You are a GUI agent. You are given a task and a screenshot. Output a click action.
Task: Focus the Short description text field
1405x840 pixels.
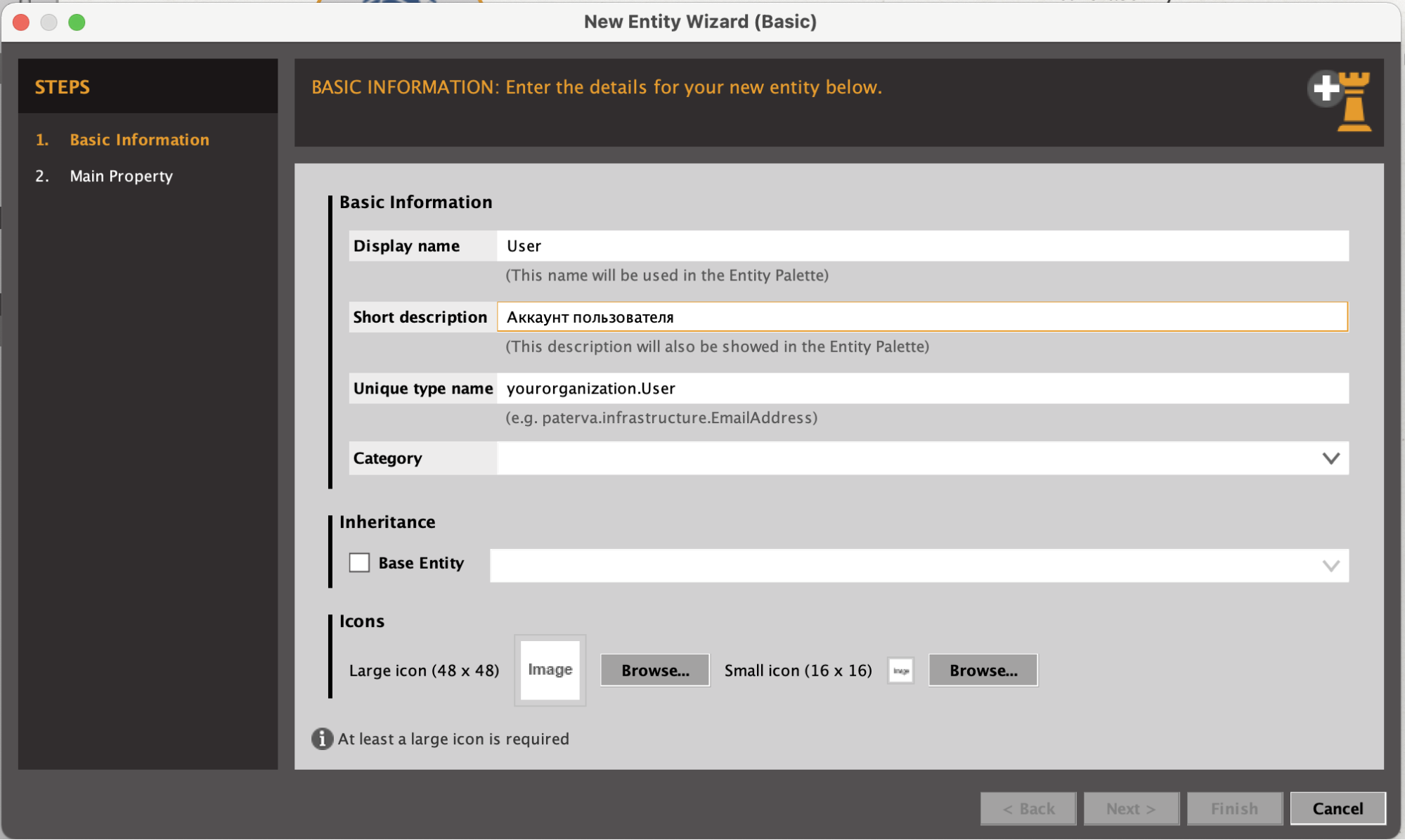(922, 317)
